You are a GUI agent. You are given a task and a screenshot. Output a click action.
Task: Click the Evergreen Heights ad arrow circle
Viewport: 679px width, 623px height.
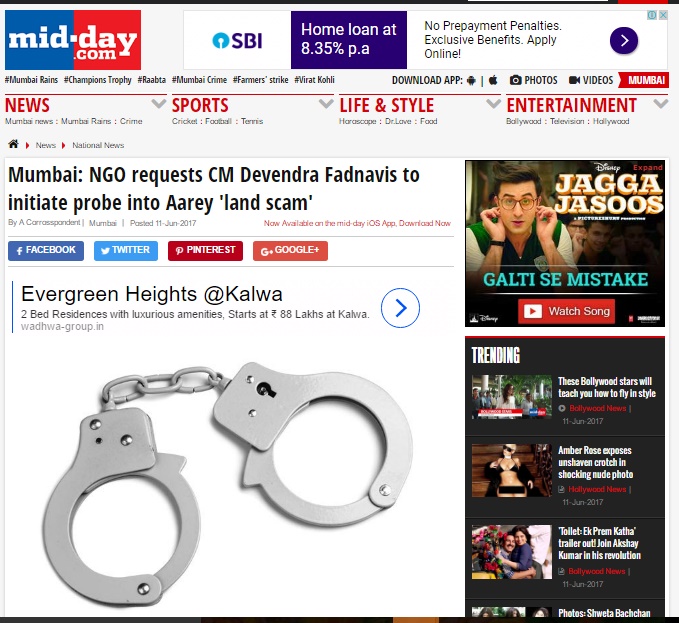click(400, 308)
